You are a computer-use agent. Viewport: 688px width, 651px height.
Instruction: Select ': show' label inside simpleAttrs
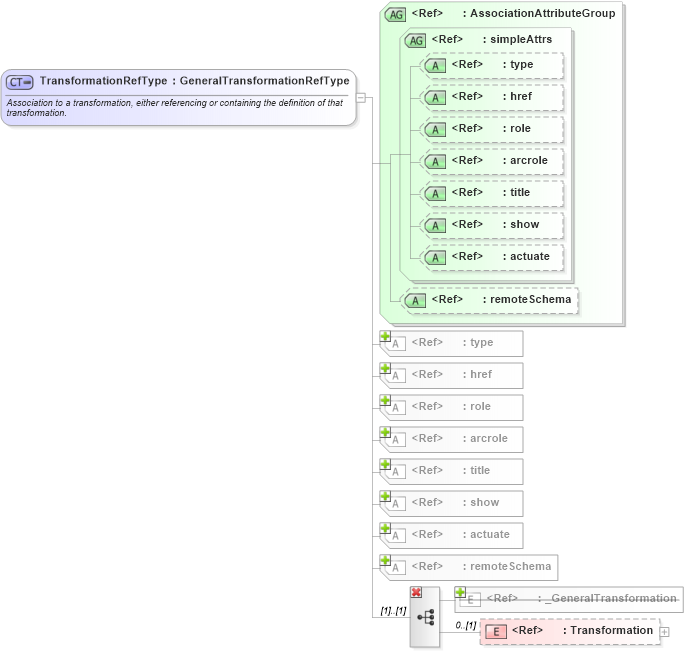pyautogui.click(x=520, y=224)
